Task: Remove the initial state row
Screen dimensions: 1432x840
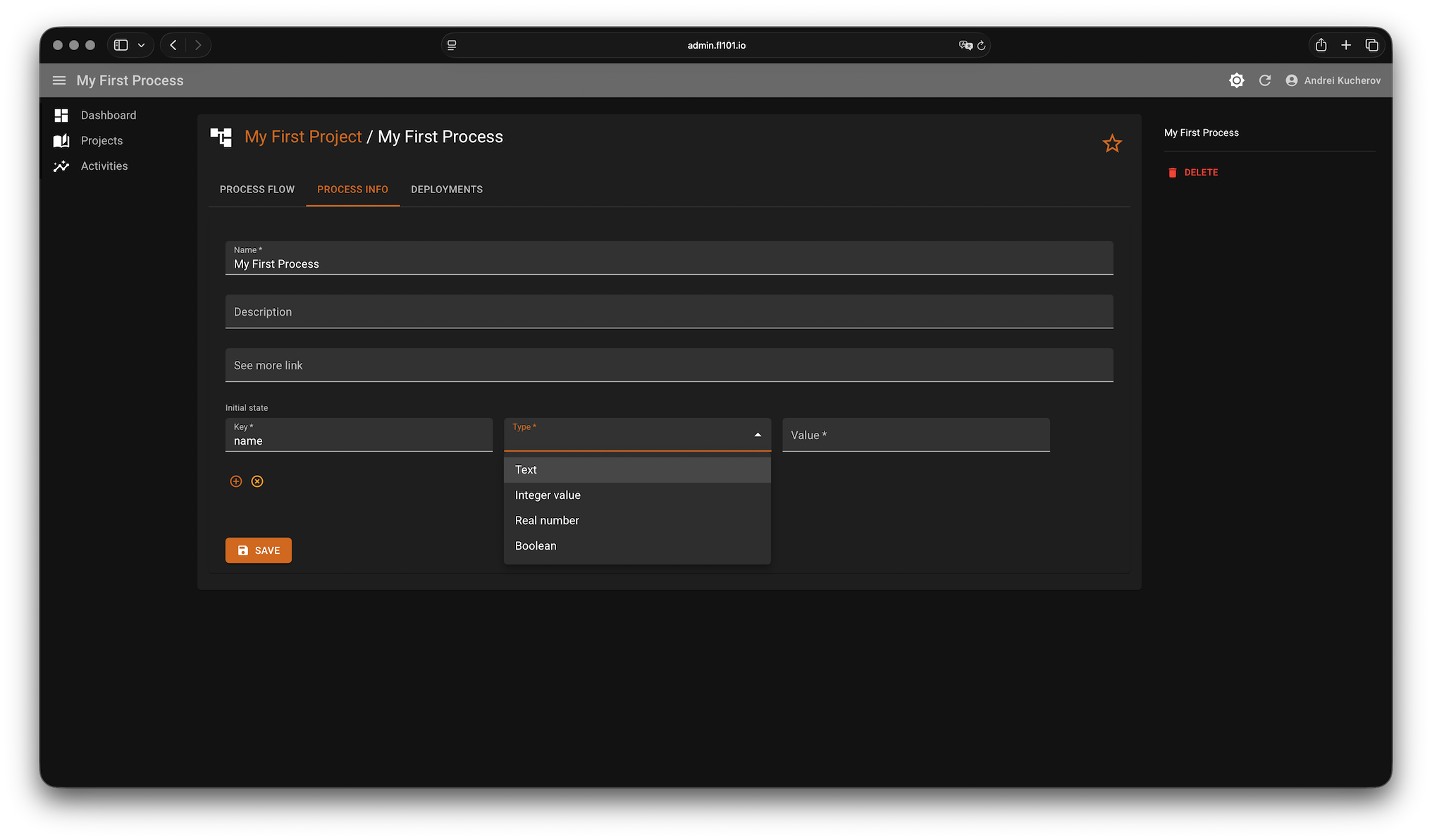Action: [x=257, y=481]
